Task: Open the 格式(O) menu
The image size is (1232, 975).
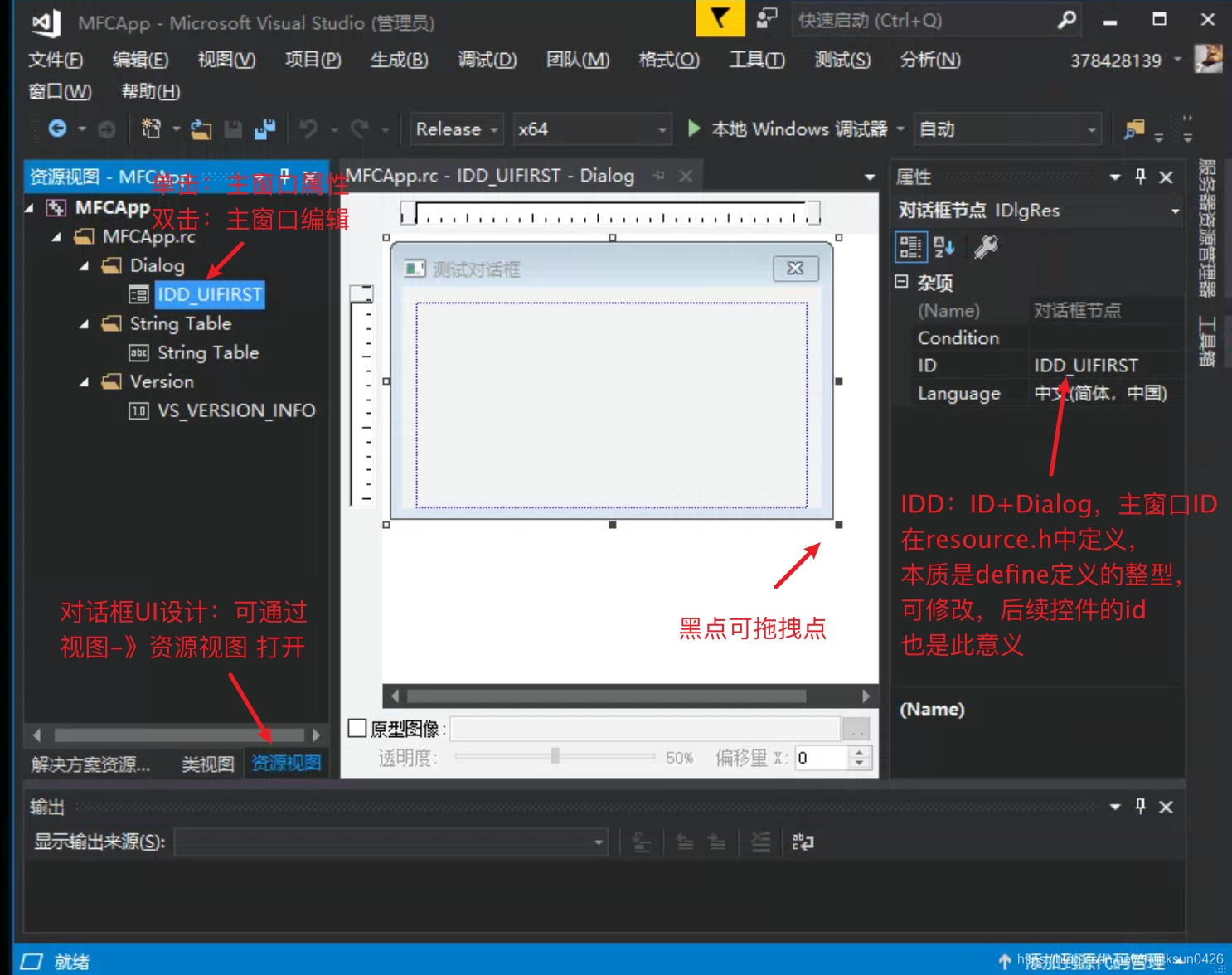Action: (x=669, y=60)
